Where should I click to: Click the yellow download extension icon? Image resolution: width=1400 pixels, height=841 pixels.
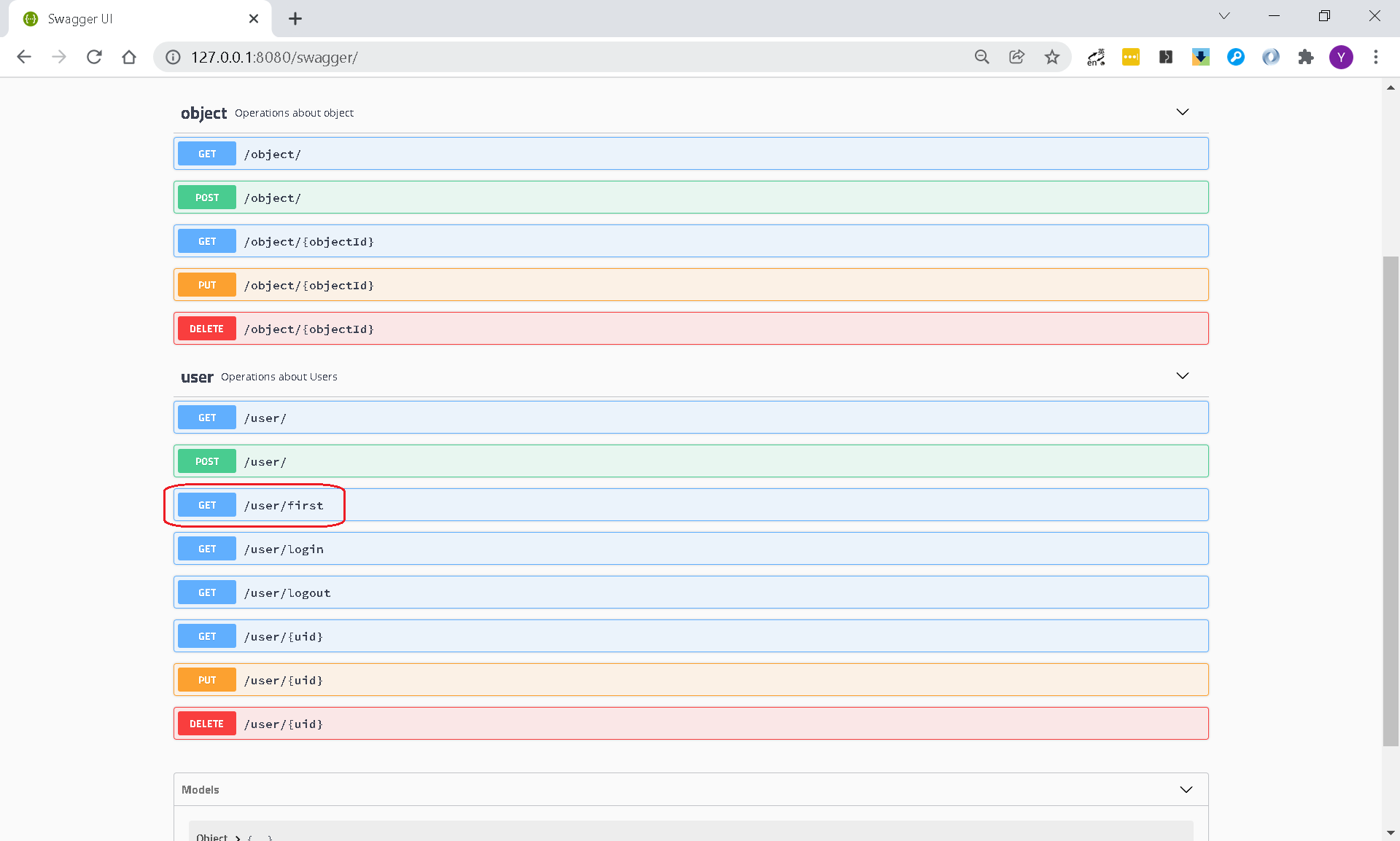click(1200, 57)
